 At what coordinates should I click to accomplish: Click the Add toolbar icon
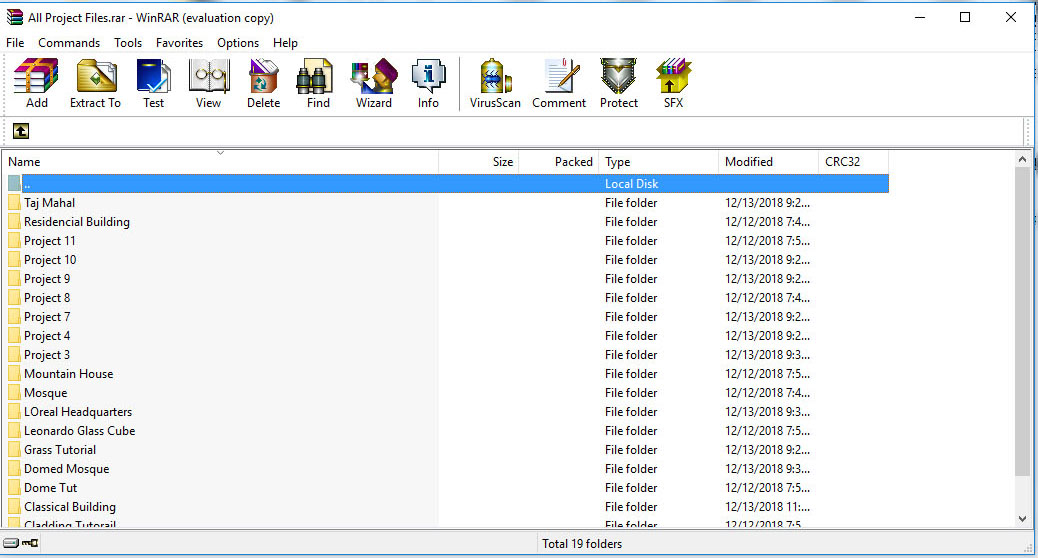pyautogui.click(x=36, y=83)
